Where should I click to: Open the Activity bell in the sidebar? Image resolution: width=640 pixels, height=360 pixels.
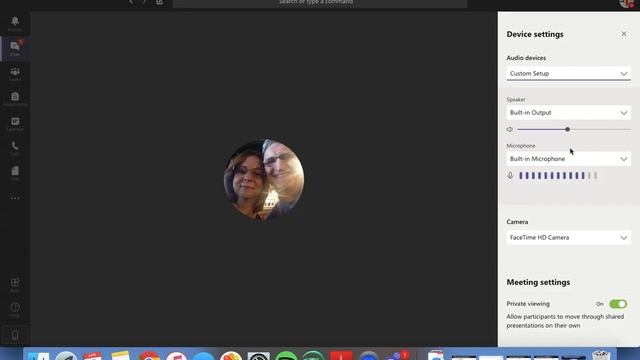click(15, 24)
